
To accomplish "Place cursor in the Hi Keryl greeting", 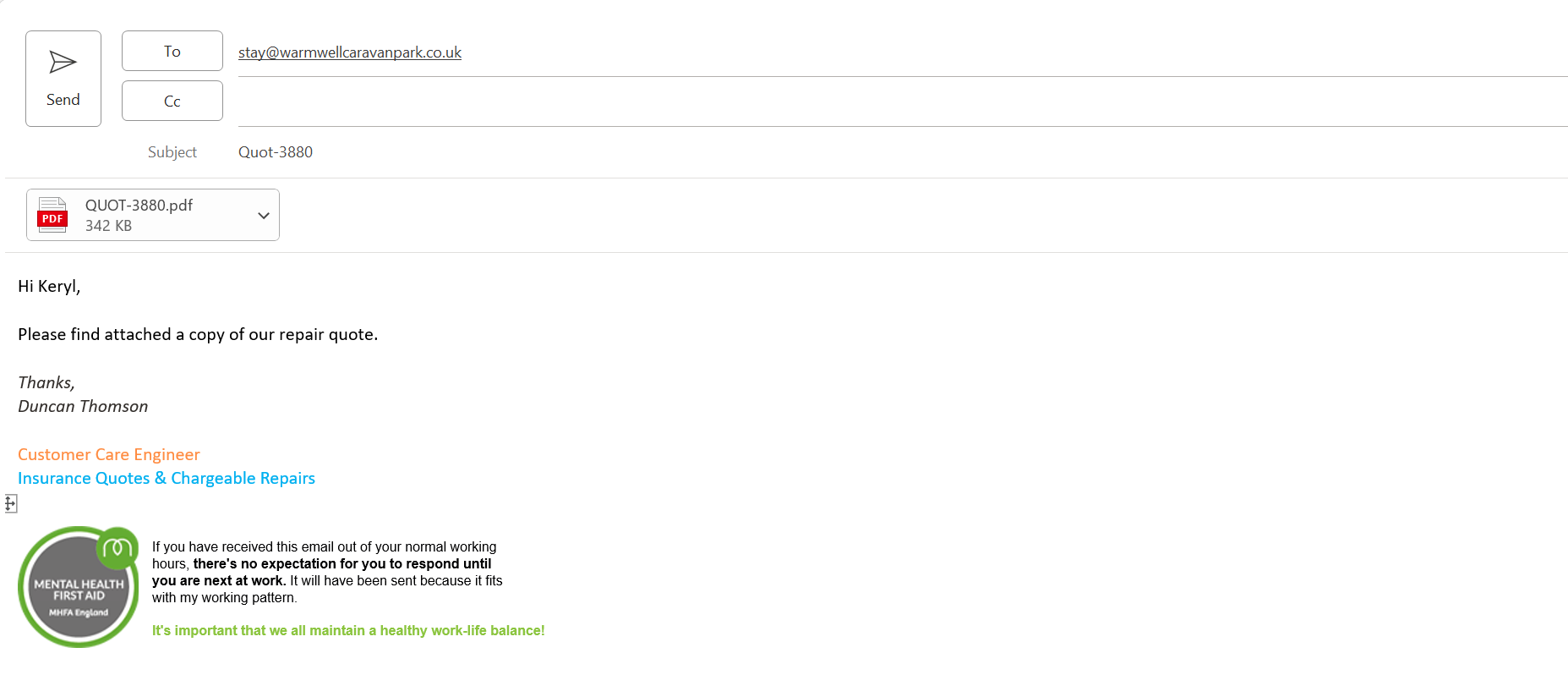I will click(x=49, y=287).
